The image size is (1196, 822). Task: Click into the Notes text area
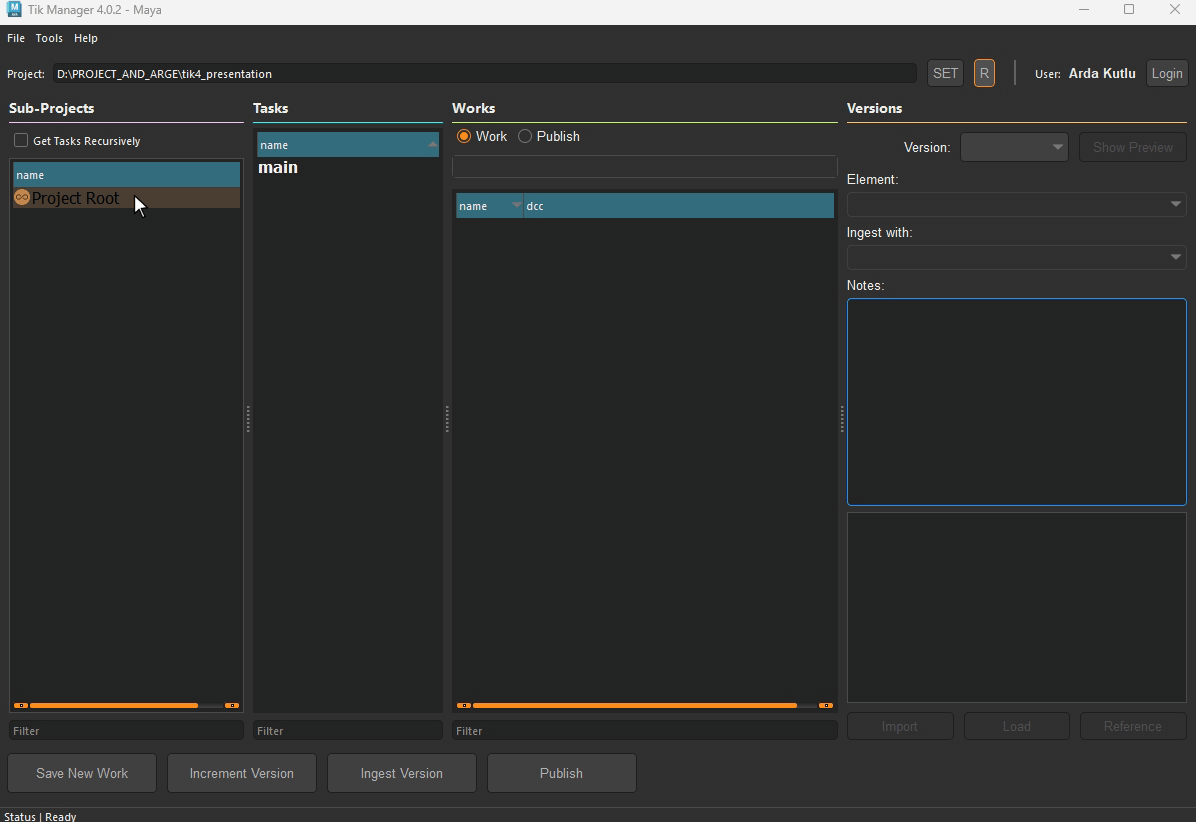(x=1017, y=402)
